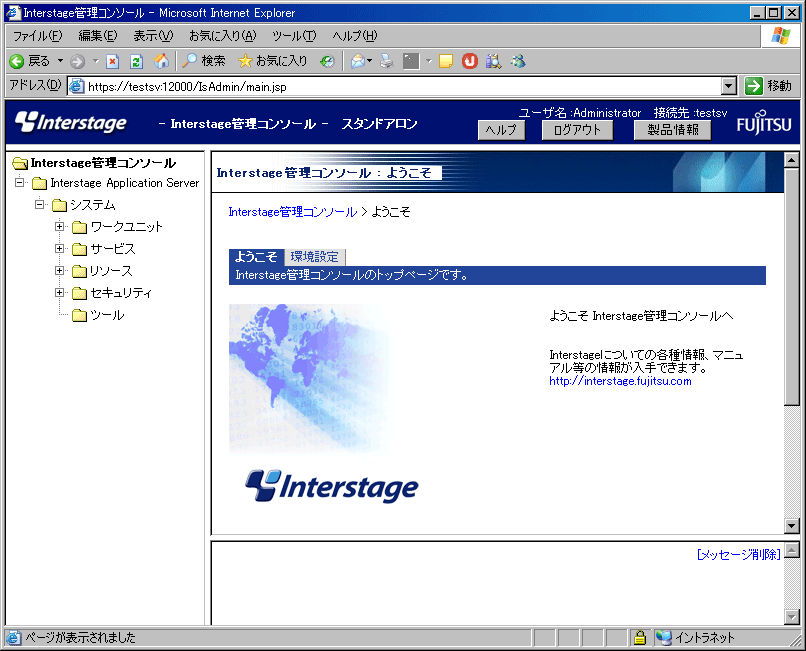The height and width of the screenshot is (651, 806).
Task: Switch to the 環境設定 tab
Action: (x=315, y=257)
